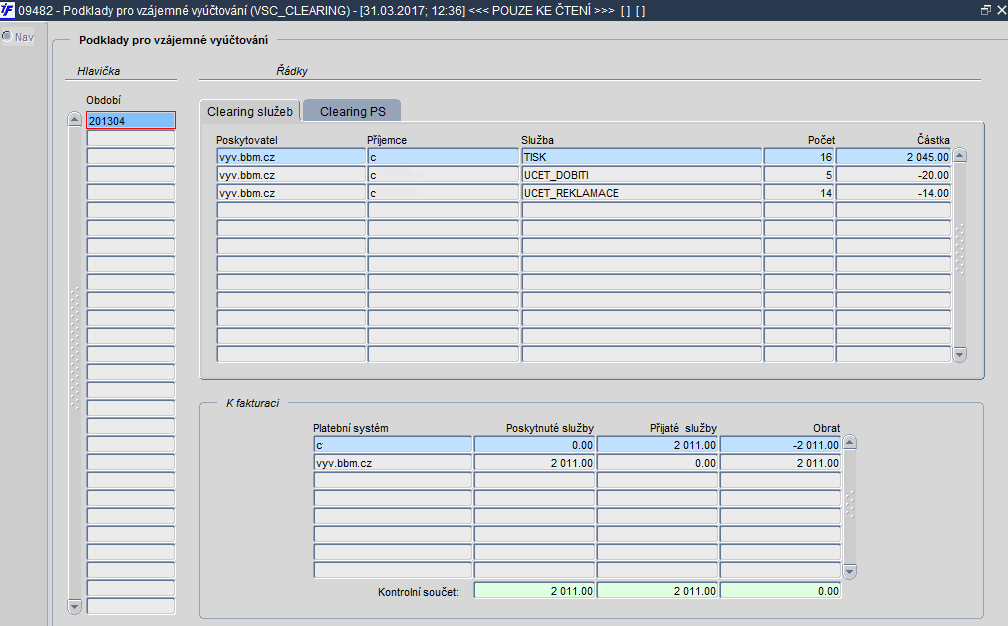Click up arrow of Clearing služeb scrollbar
This screenshot has width=1008, height=626.
pyautogui.click(x=960, y=155)
